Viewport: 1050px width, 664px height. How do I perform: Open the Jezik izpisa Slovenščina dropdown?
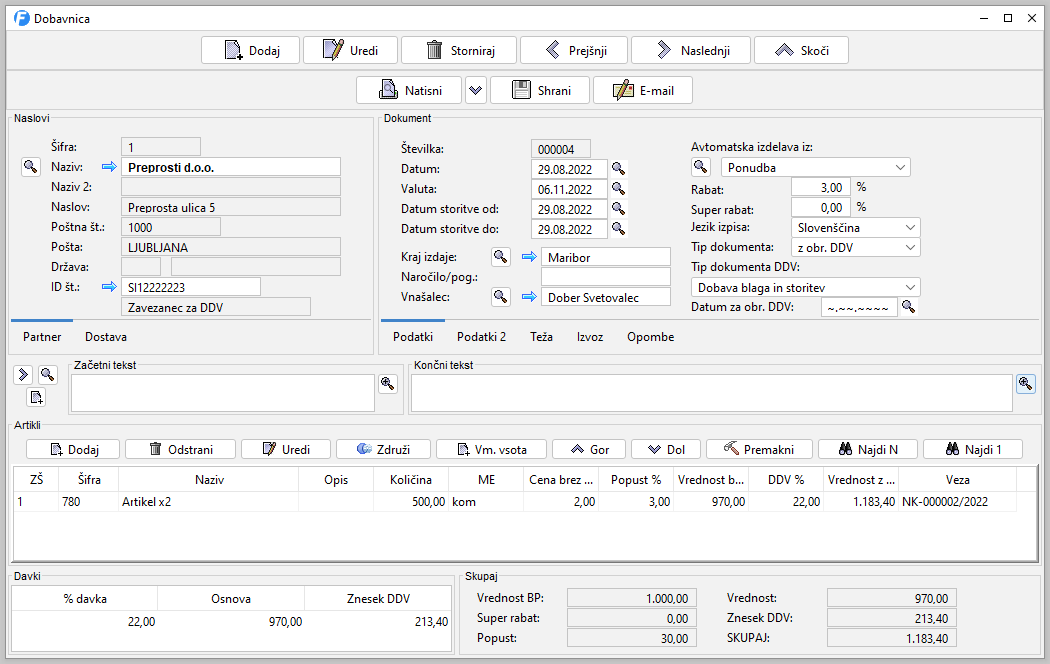click(855, 228)
